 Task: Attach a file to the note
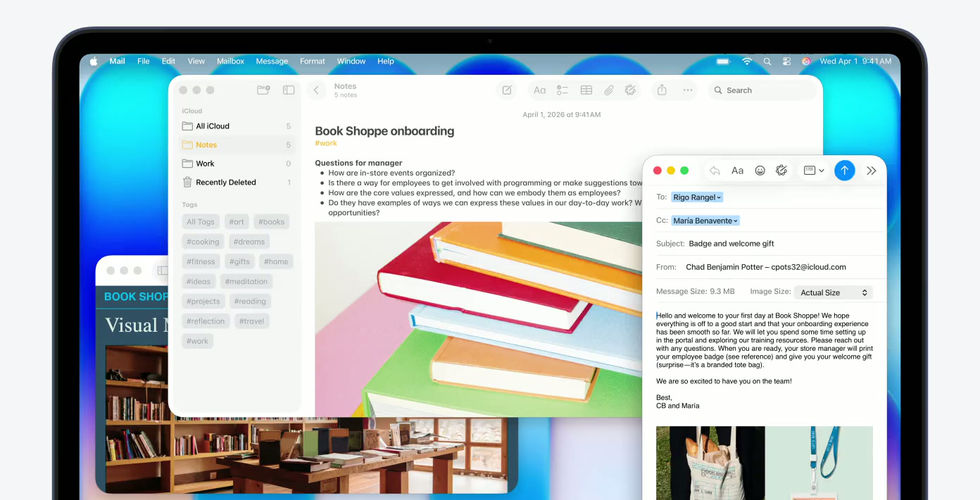[609, 90]
